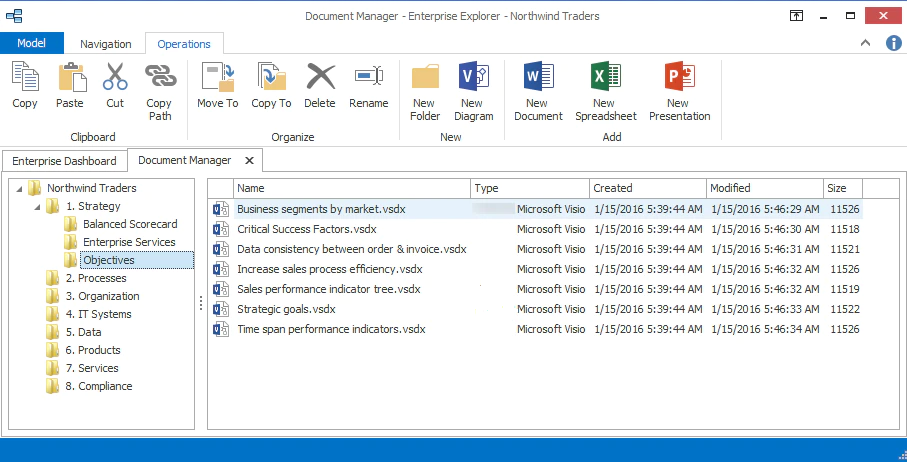
Task: Select Northwind Traders root node
Action: pos(92,188)
